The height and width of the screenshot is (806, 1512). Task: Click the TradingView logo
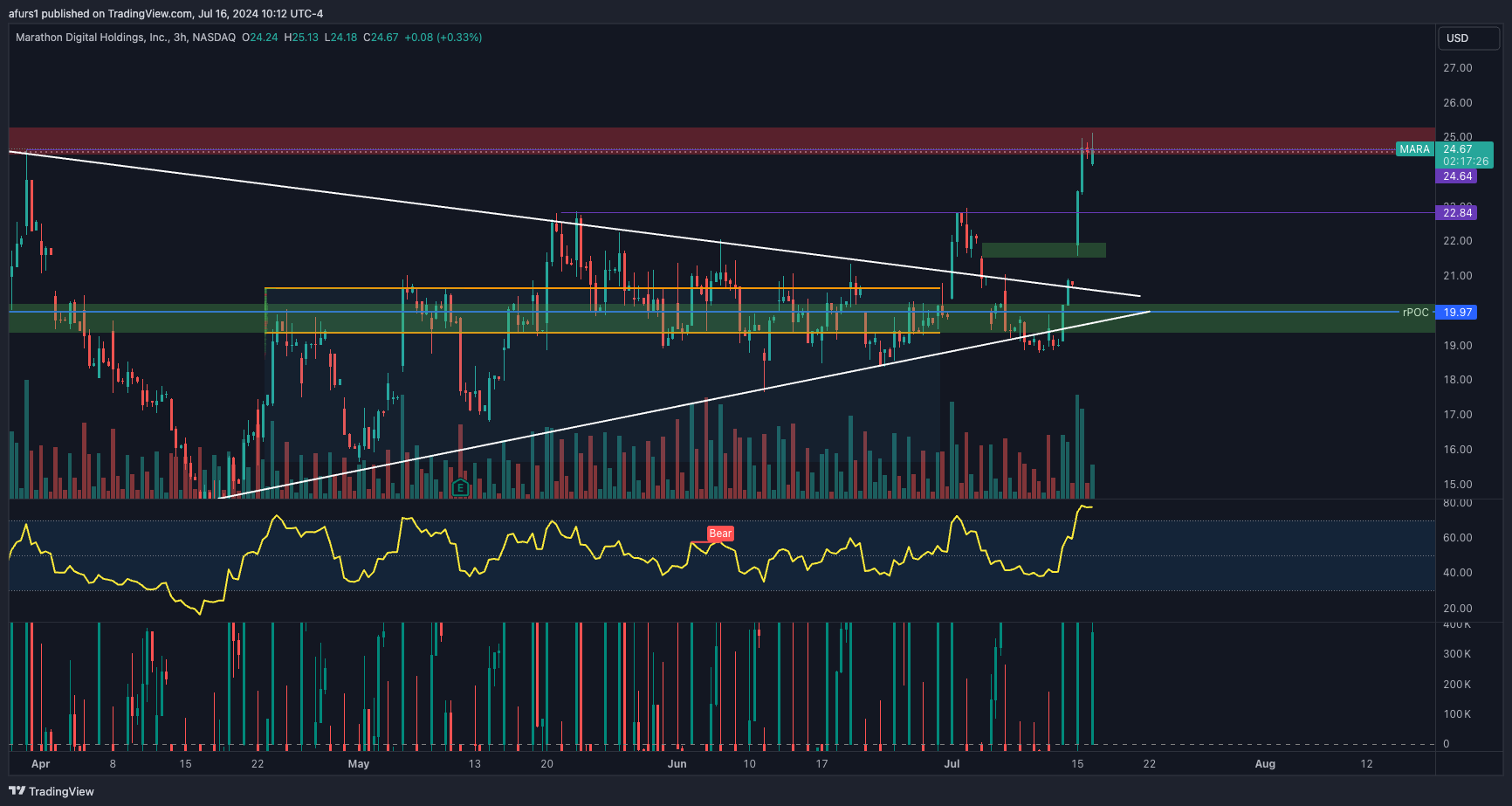pos(52,791)
